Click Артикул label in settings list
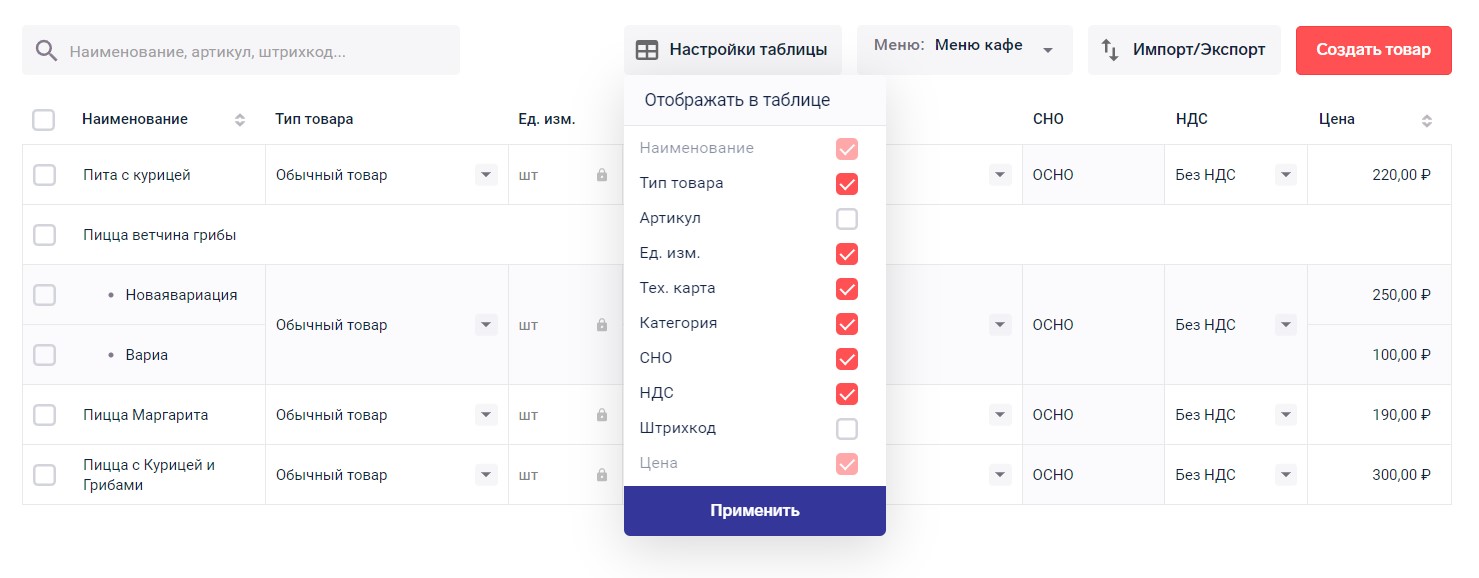1479x578 pixels. pos(670,218)
